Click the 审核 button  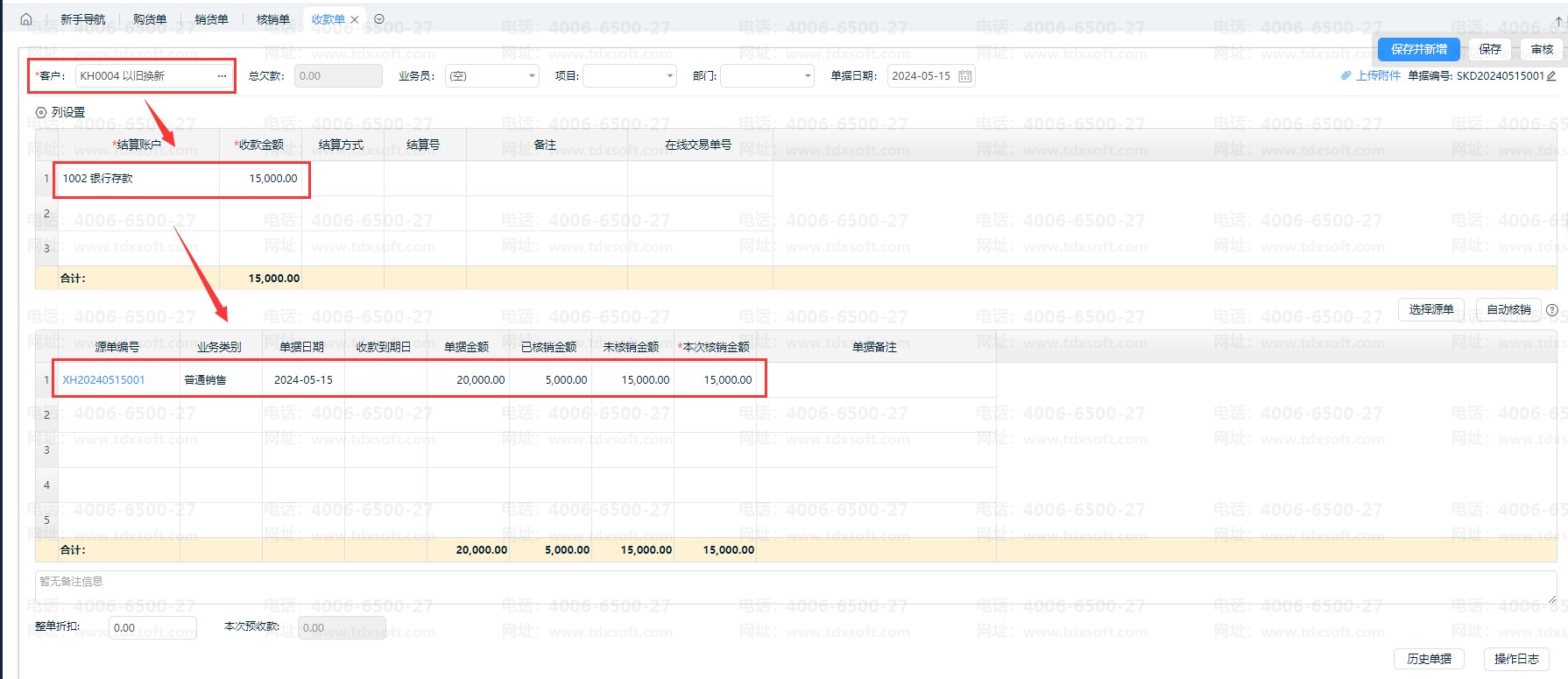pos(1542,49)
